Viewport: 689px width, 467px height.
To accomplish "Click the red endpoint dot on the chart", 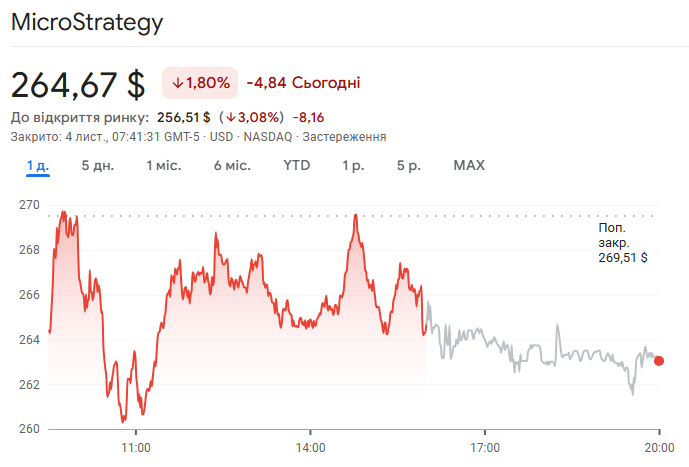I will pyautogui.click(x=658, y=361).
